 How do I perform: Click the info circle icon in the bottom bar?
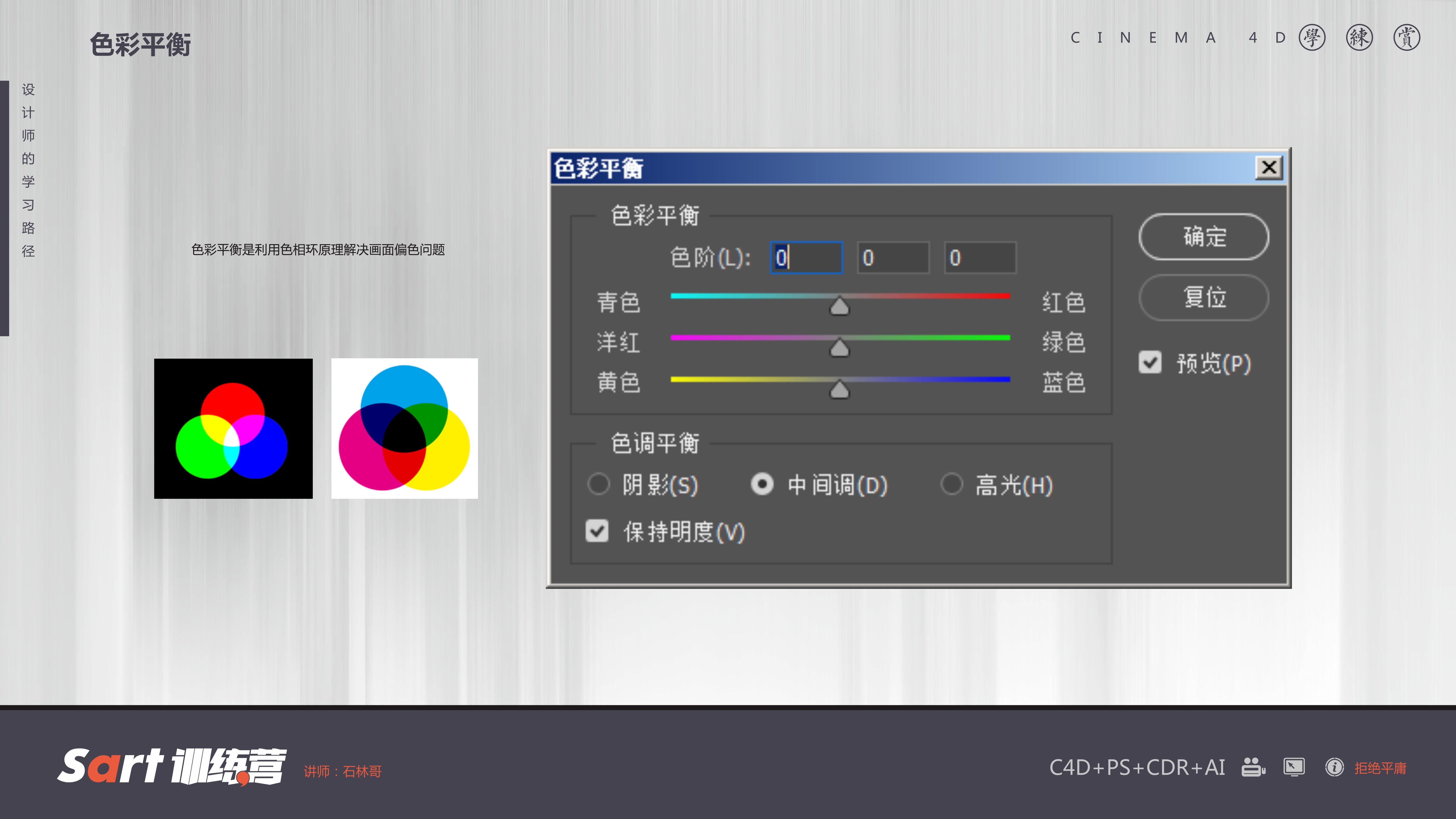click(1335, 767)
